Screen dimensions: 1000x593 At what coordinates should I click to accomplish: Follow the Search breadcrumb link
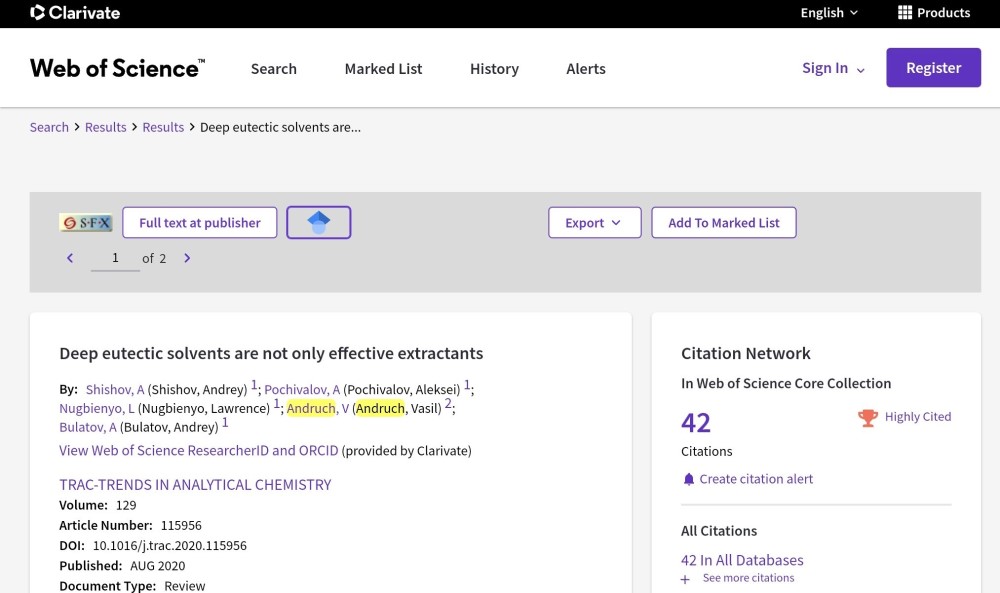(x=49, y=127)
